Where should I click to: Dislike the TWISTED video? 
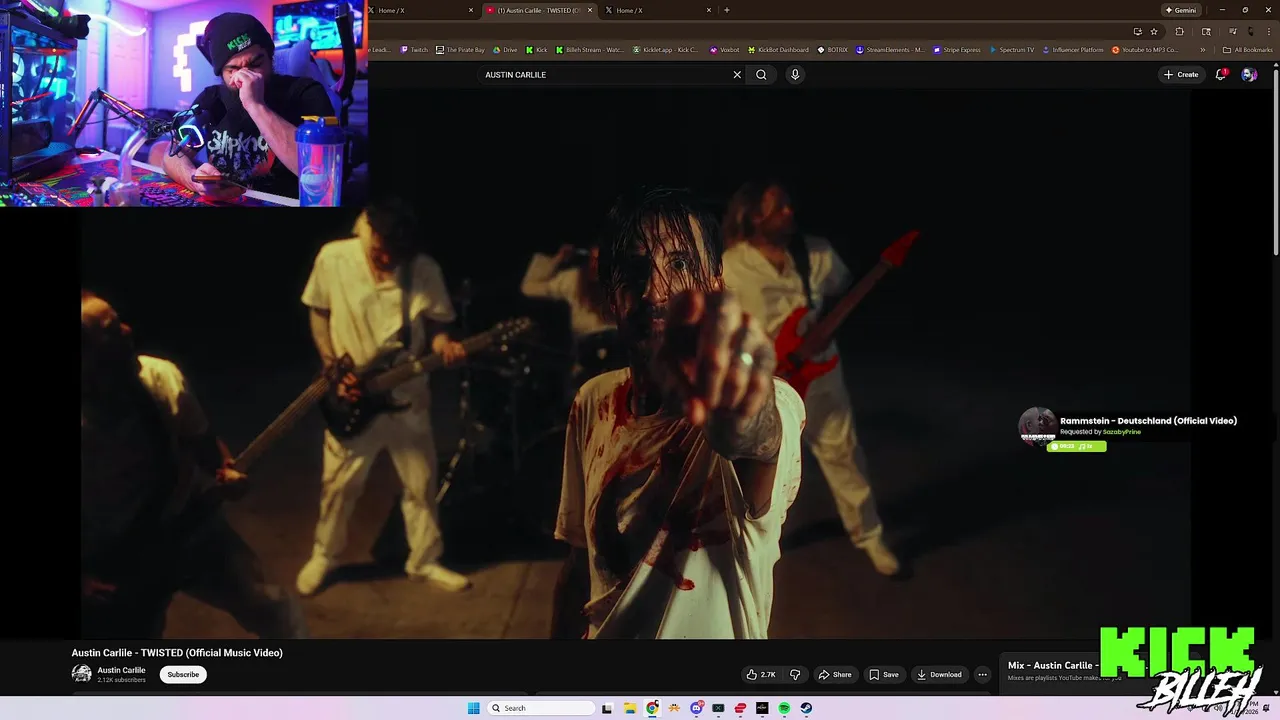pos(795,674)
